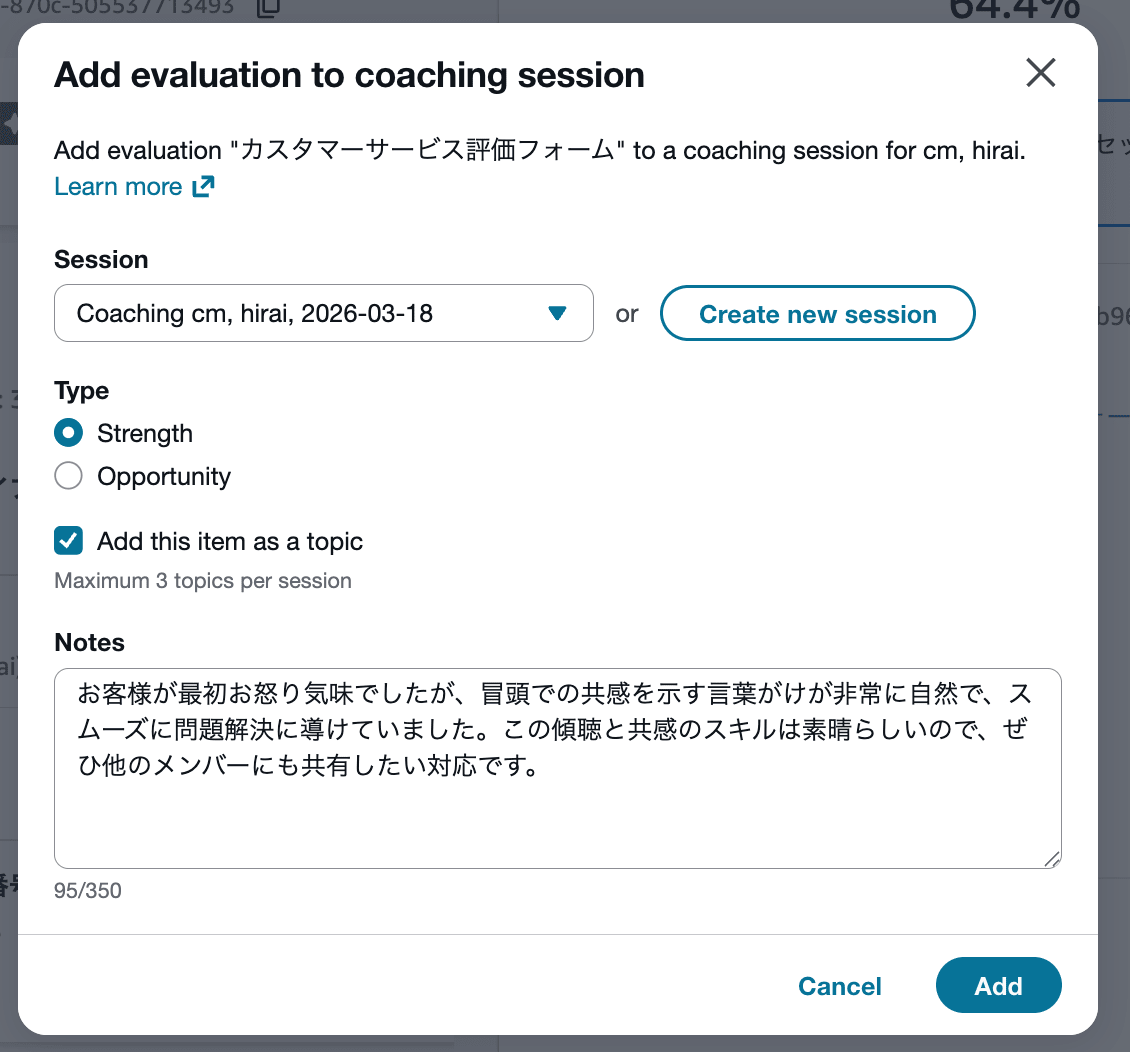Close the Add evaluation dialog with X
1130x1052 pixels.
[x=1041, y=73]
